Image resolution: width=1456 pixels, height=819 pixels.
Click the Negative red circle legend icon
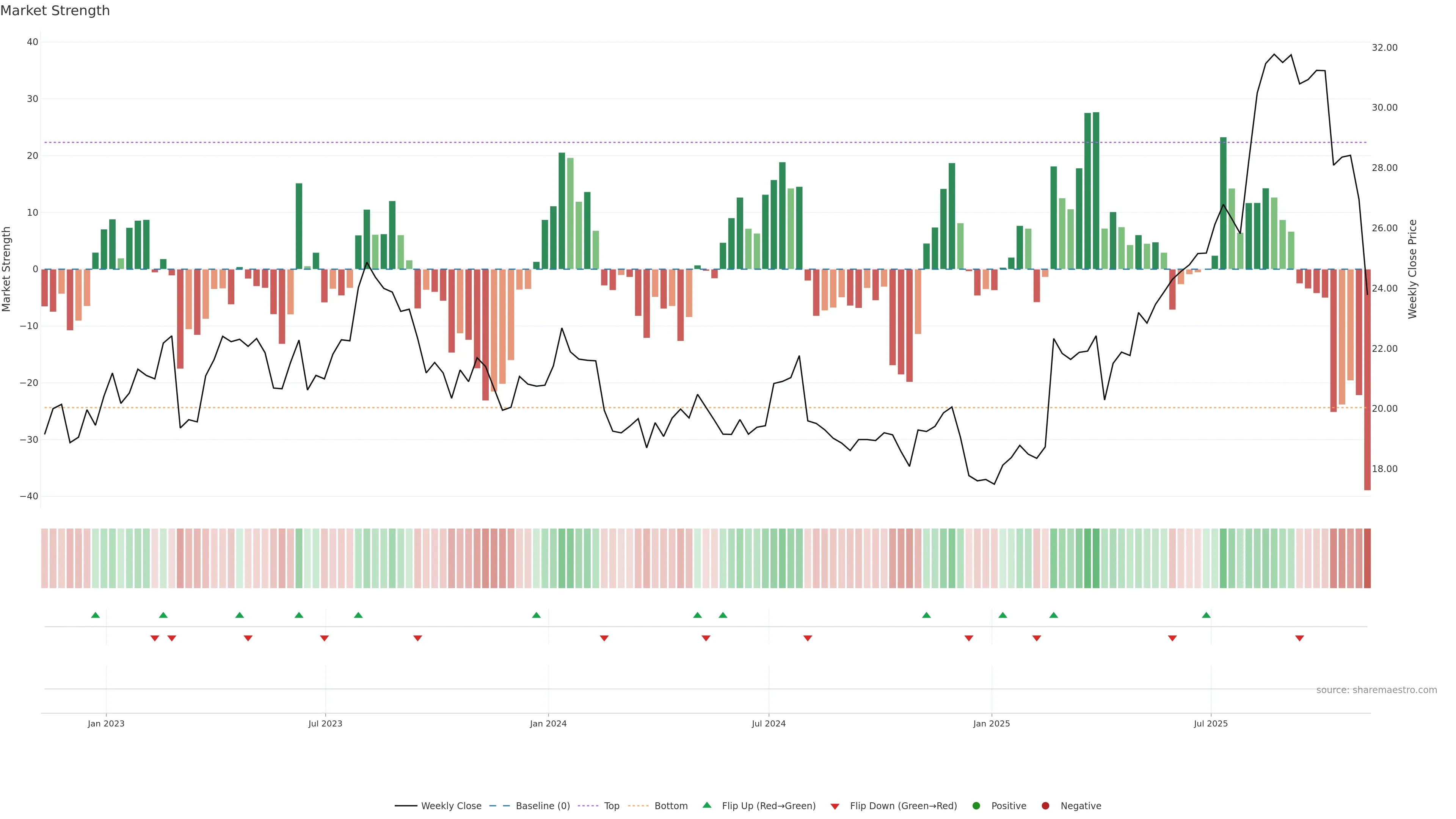[x=1045, y=806]
